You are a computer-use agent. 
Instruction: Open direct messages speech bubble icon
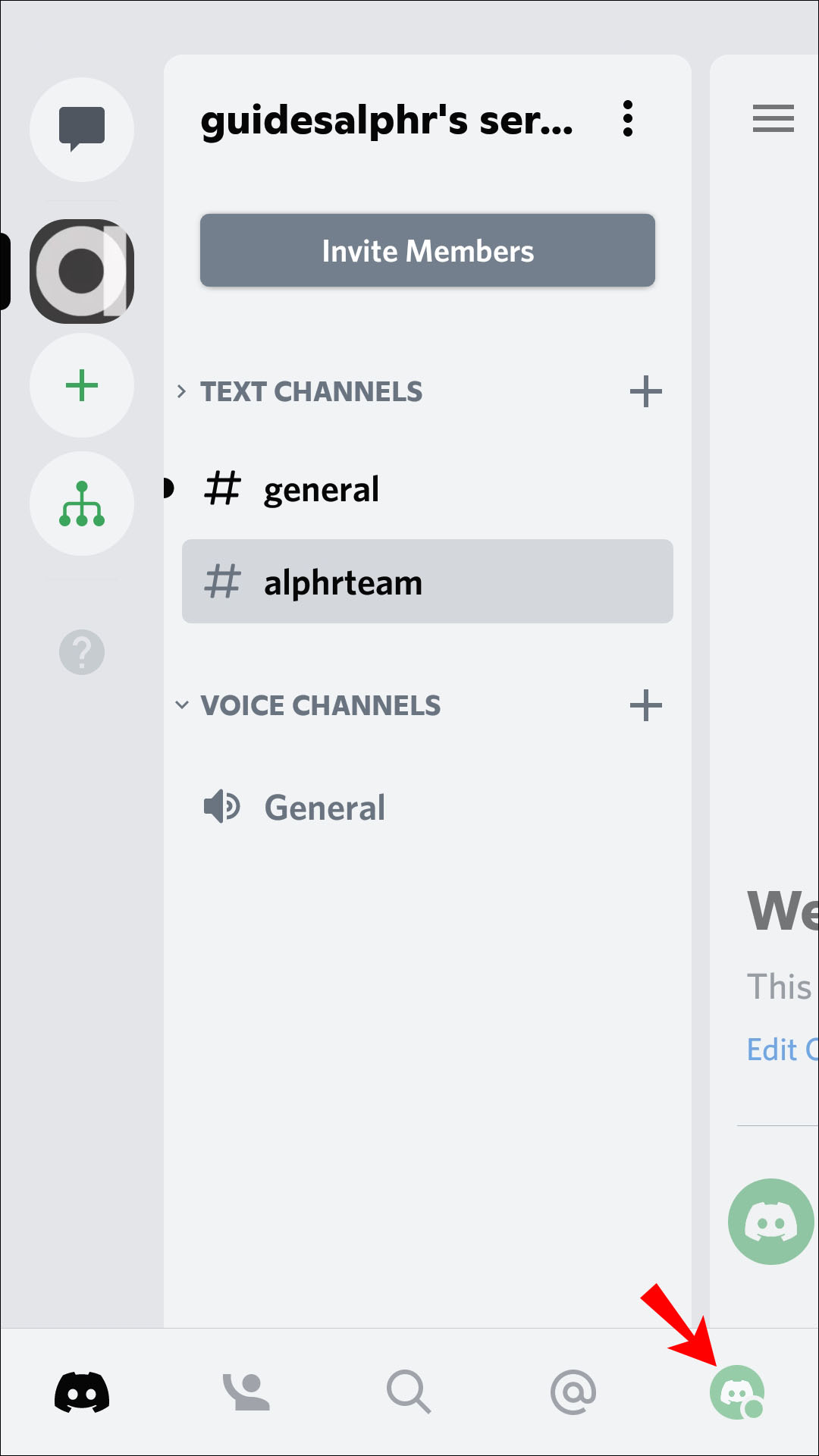click(82, 129)
